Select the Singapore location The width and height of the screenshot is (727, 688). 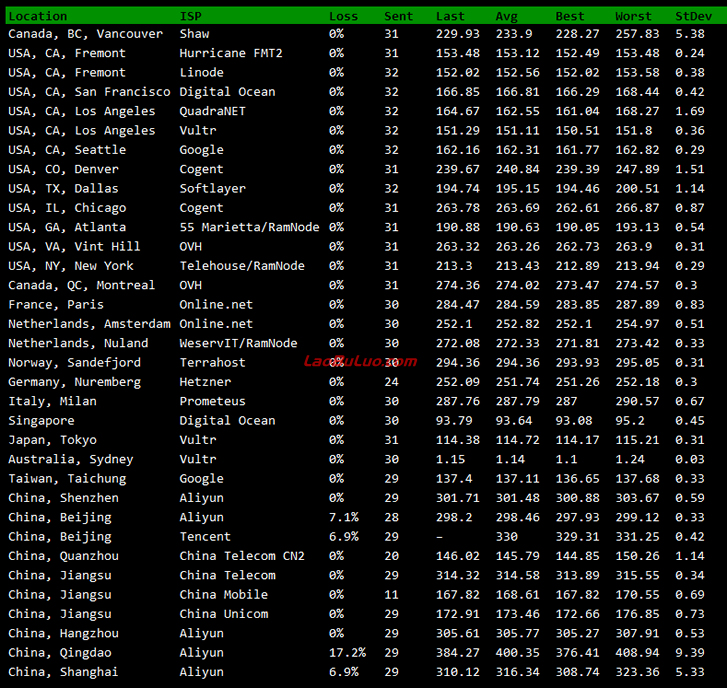pos(41,420)
